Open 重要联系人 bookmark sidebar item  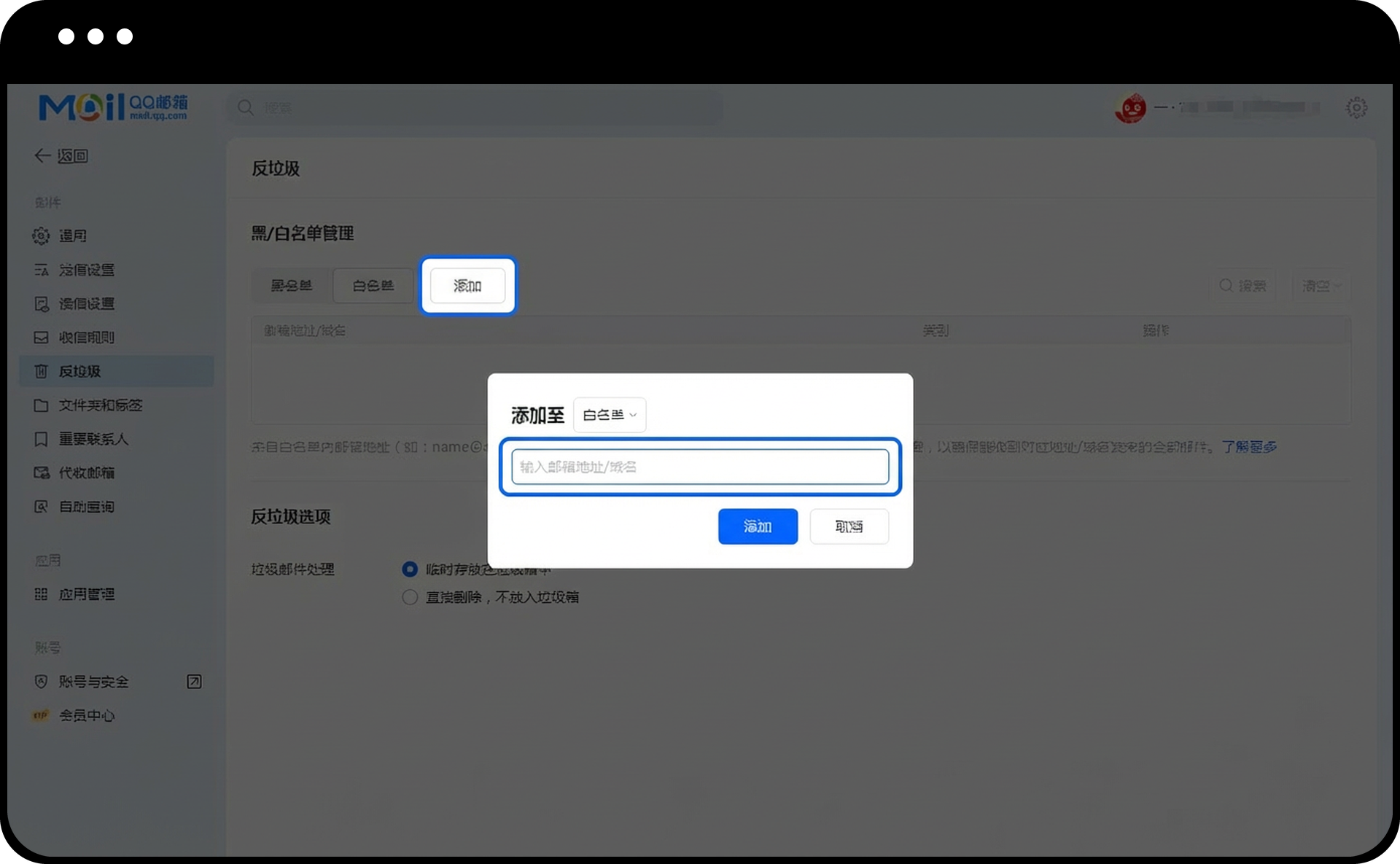(93, 439)
